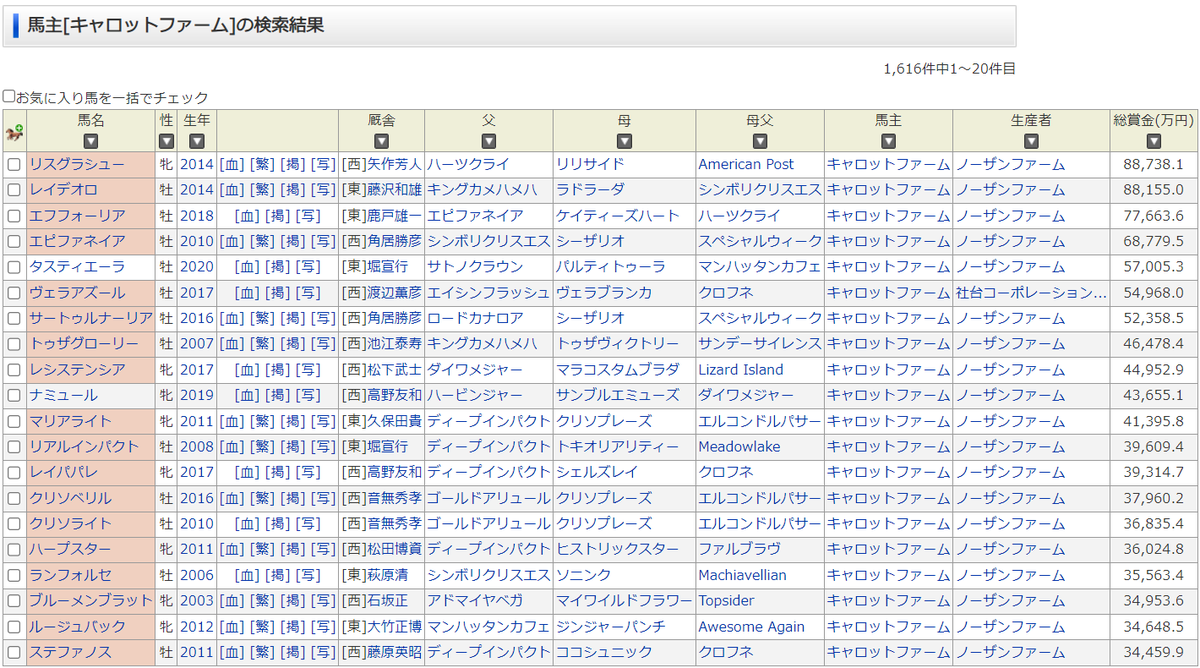The image size is (1200, 668).
Task: Open breeder 社台コーポレーション link
Action: 1030,293
